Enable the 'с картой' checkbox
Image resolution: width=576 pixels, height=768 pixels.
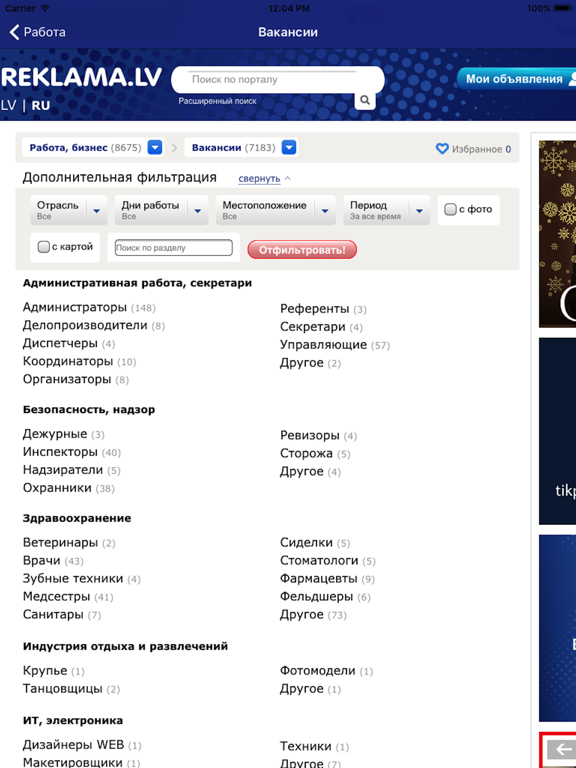click(44, 247)
